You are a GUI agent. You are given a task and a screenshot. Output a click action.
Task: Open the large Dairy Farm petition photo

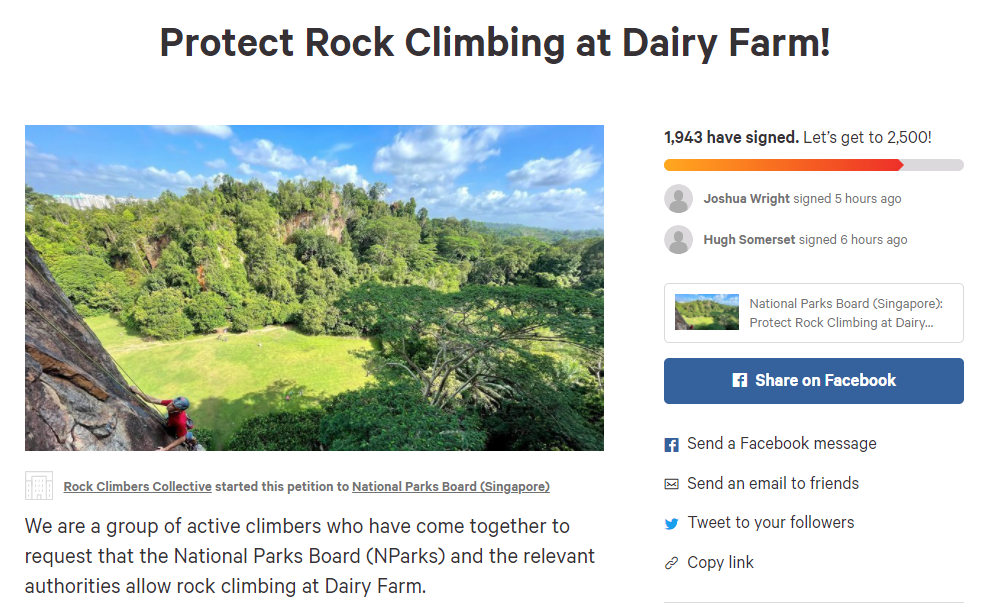[x=314, y=288]
